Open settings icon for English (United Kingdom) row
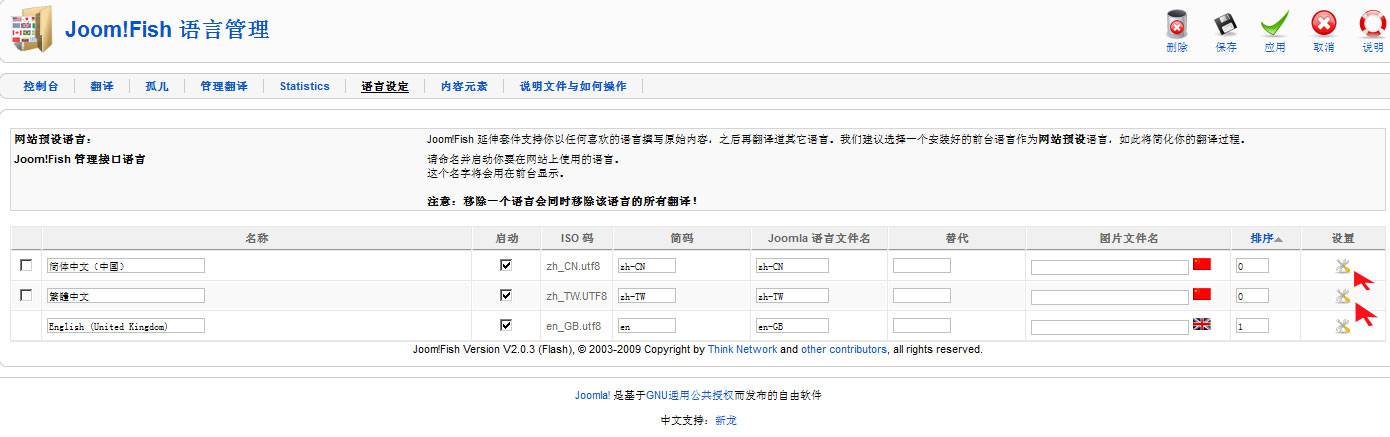Viewport: 1390px width, 437px height. point(1342,326)
